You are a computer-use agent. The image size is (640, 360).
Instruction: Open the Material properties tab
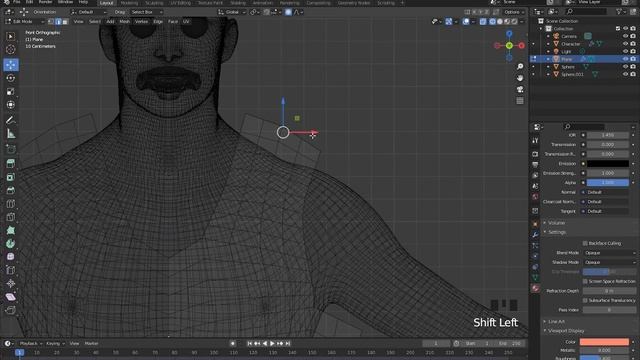point(535,289)
